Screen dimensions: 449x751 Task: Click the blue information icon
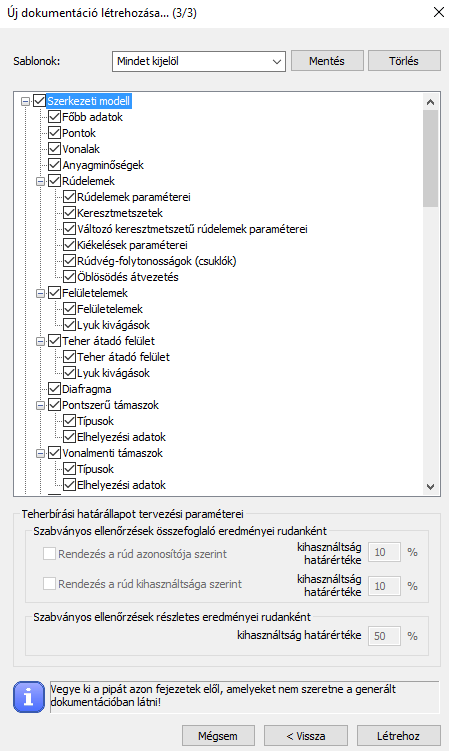click(x=29, y=697)
